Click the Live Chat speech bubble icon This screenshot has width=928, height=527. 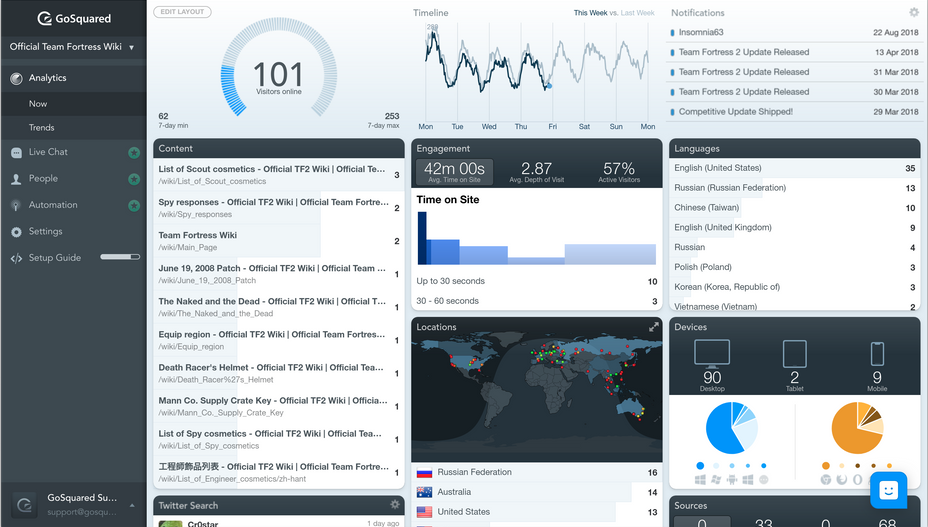click(17, 153)
